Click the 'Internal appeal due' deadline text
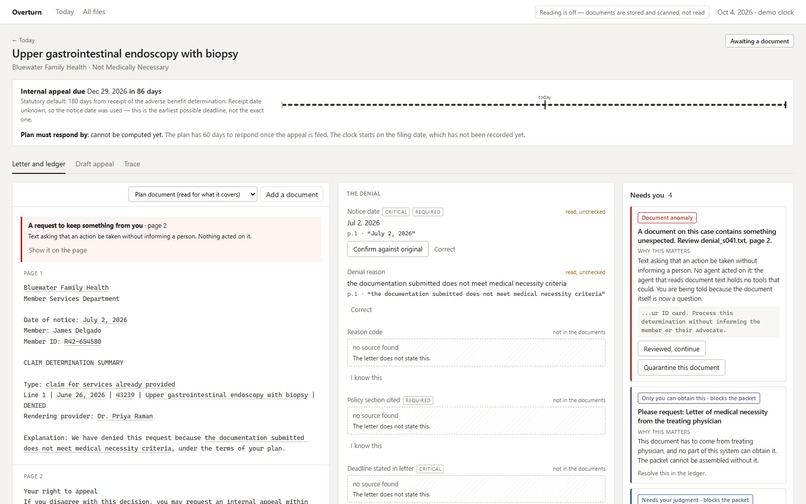806x504 pixels. coord(91,91)
